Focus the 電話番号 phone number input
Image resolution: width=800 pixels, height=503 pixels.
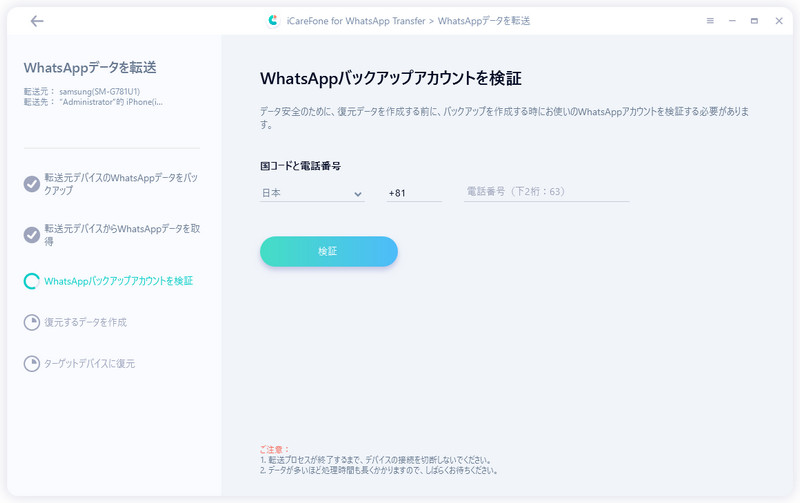pyautogui.click(x=546, y=192)
